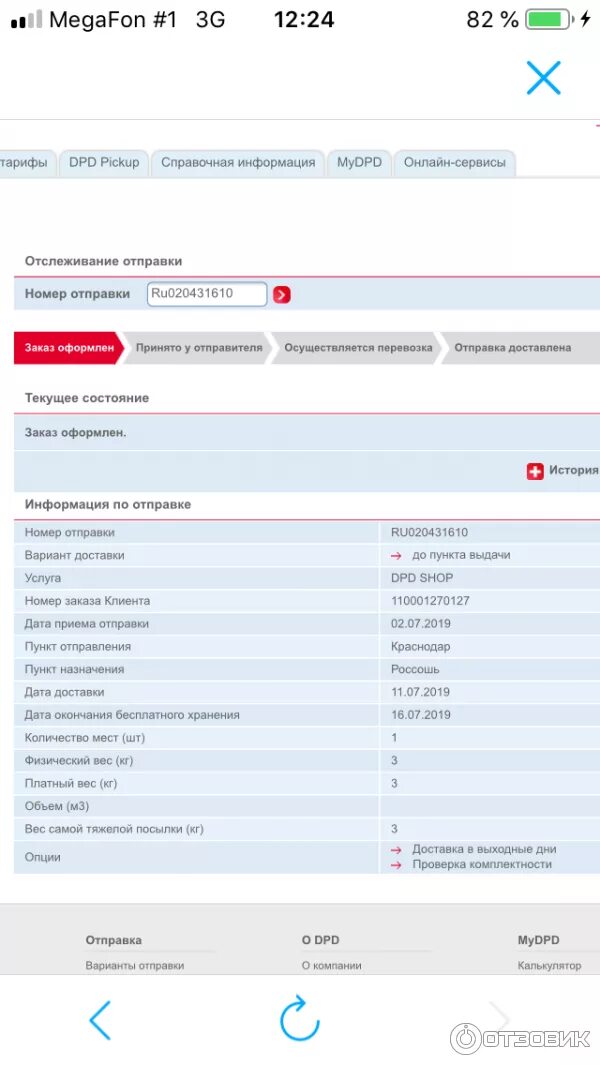
Task: Tap the battery indicator in the status bar
Action: coord(548,20)
